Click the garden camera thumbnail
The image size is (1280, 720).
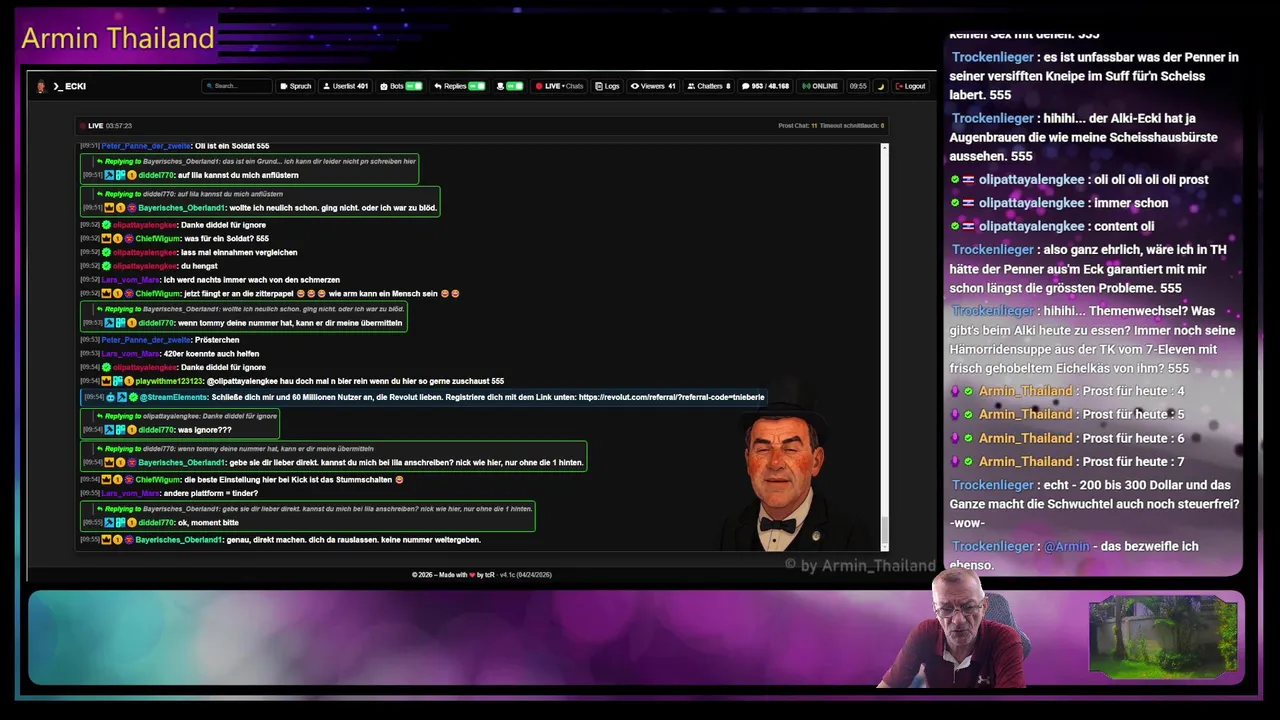pos(1163,637)
